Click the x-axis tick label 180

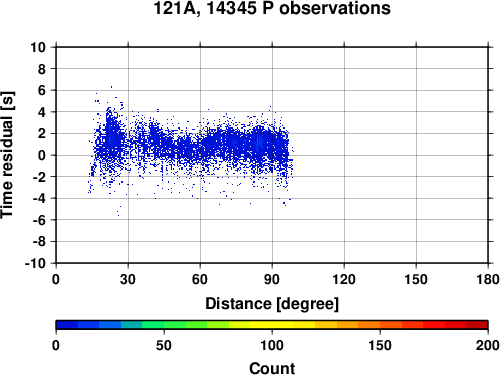click(x=488, y=279)
